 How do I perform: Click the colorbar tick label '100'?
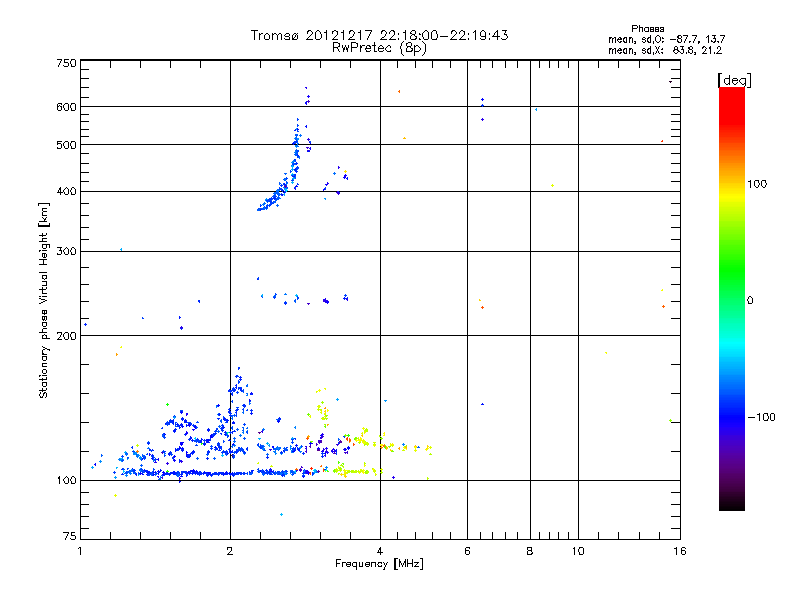[x=757, y=184]
